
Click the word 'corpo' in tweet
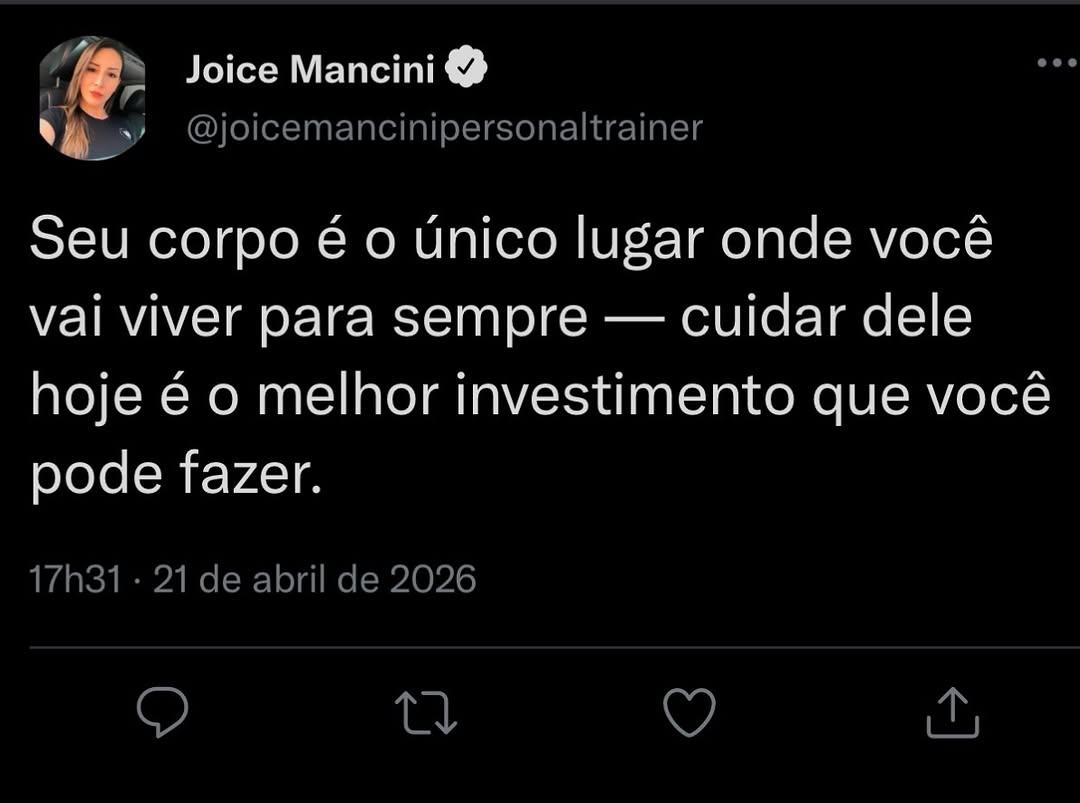click(x=223, y=241)
